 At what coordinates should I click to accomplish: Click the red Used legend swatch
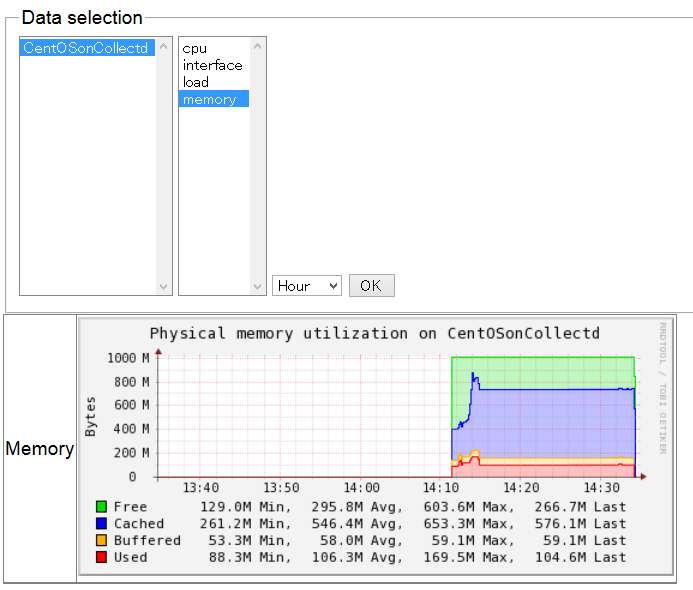(x=101, y=557)
